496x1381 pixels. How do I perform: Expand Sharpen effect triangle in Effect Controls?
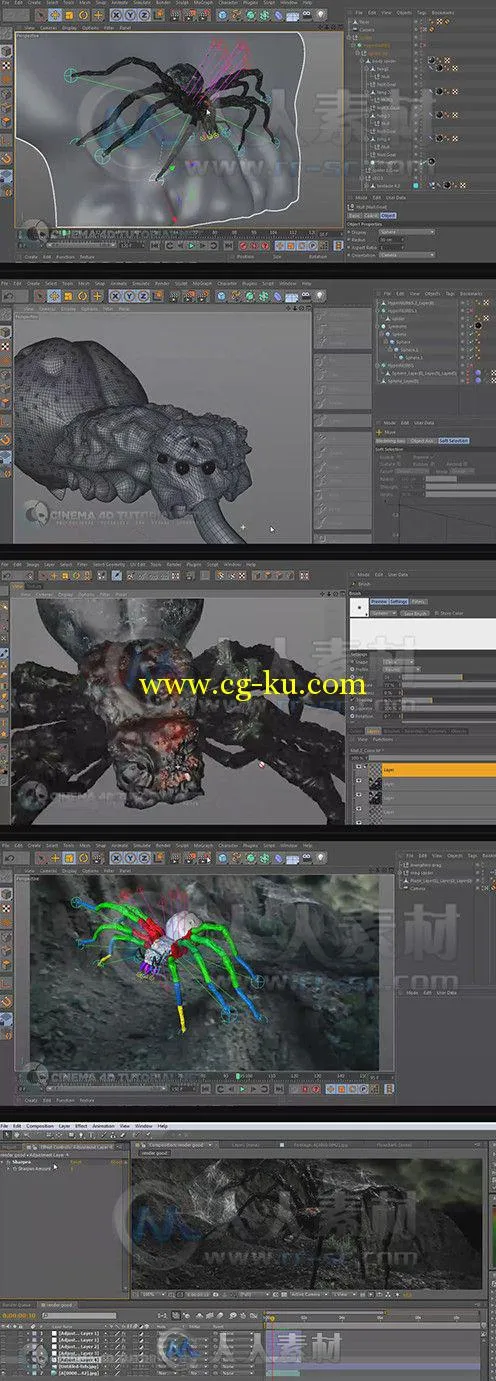click(x=7, y=1162)
